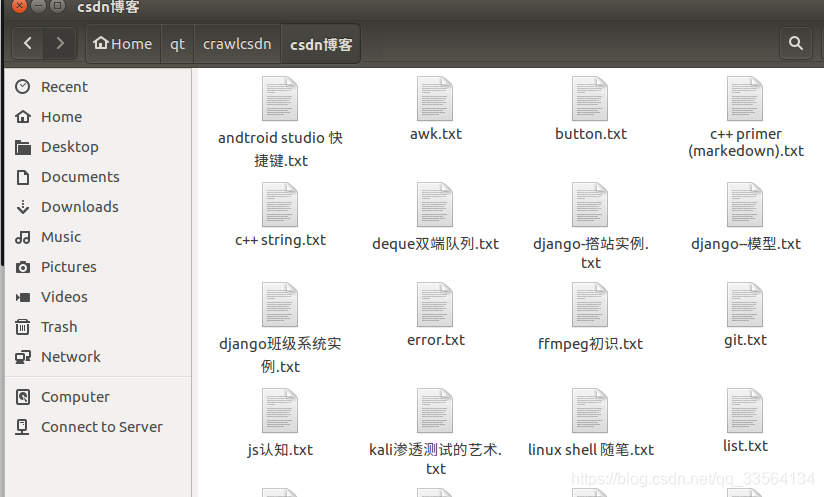Go forward with the right arrow button
Image resolution: width=824 pixels, height=497 pixels.
(60, 43)
